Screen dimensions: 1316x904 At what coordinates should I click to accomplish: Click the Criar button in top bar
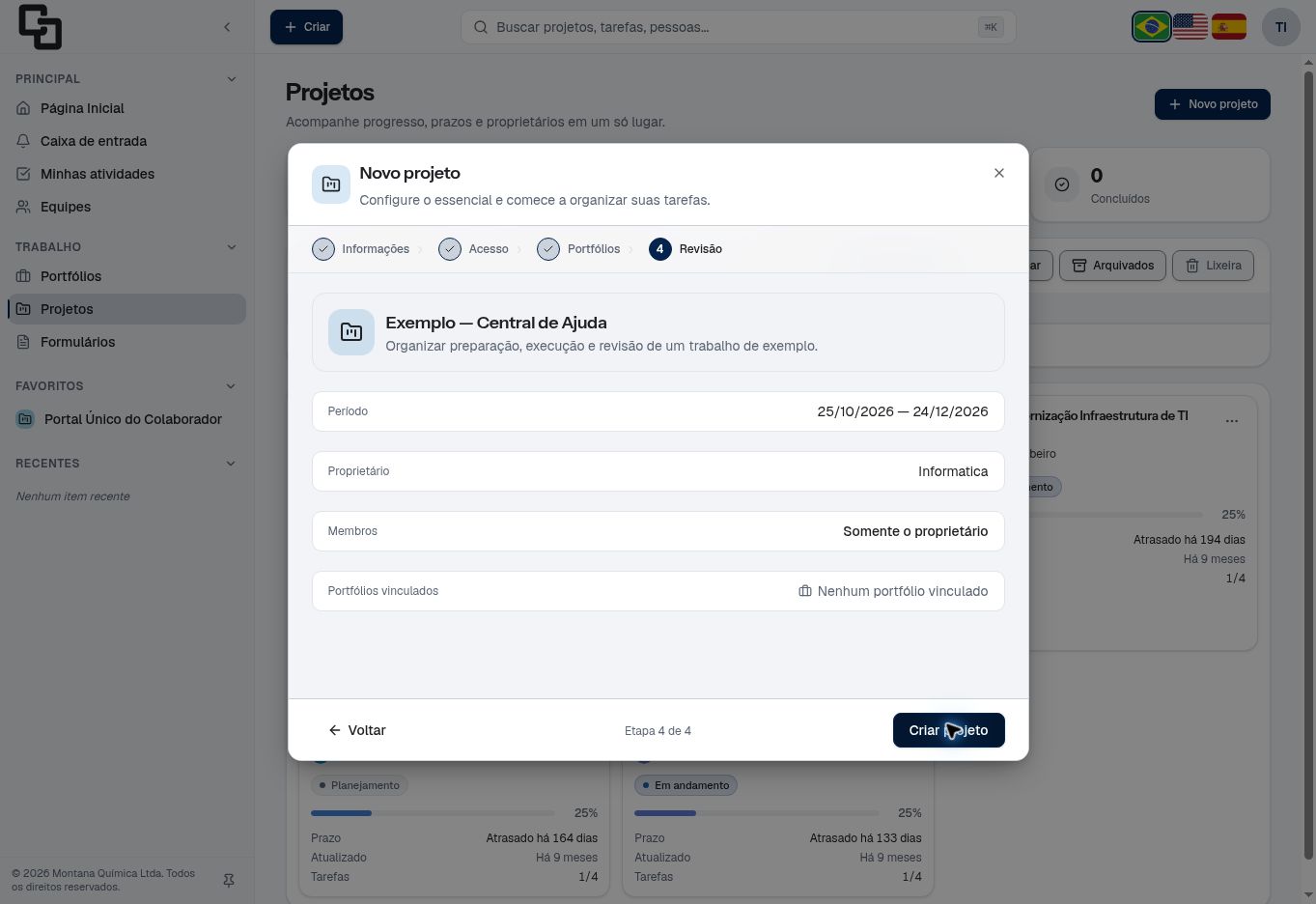pyautogui.click(x=306, y=27)
